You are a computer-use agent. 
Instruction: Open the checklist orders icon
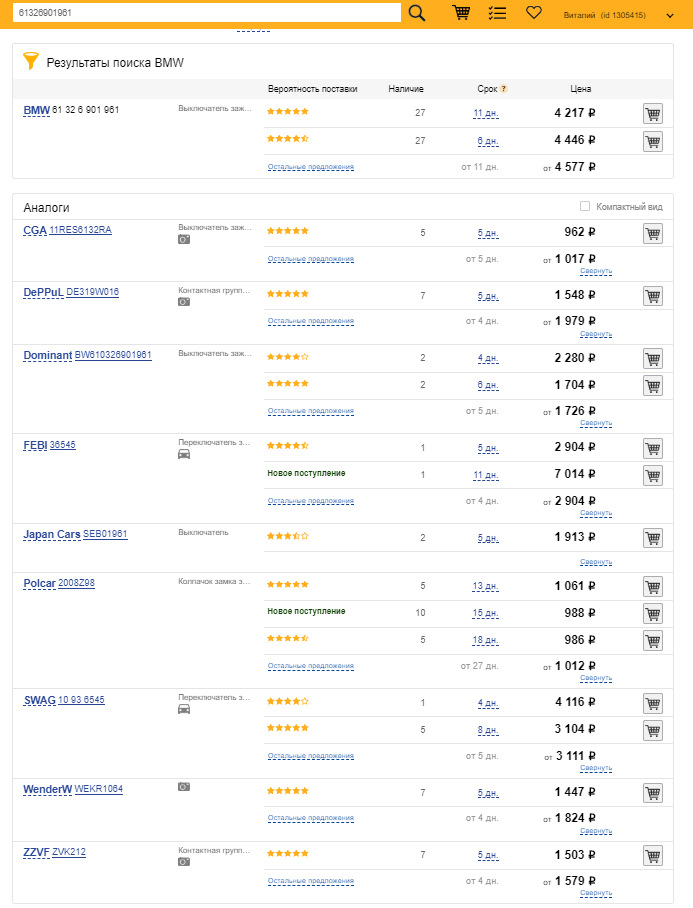tap(497, 13)
